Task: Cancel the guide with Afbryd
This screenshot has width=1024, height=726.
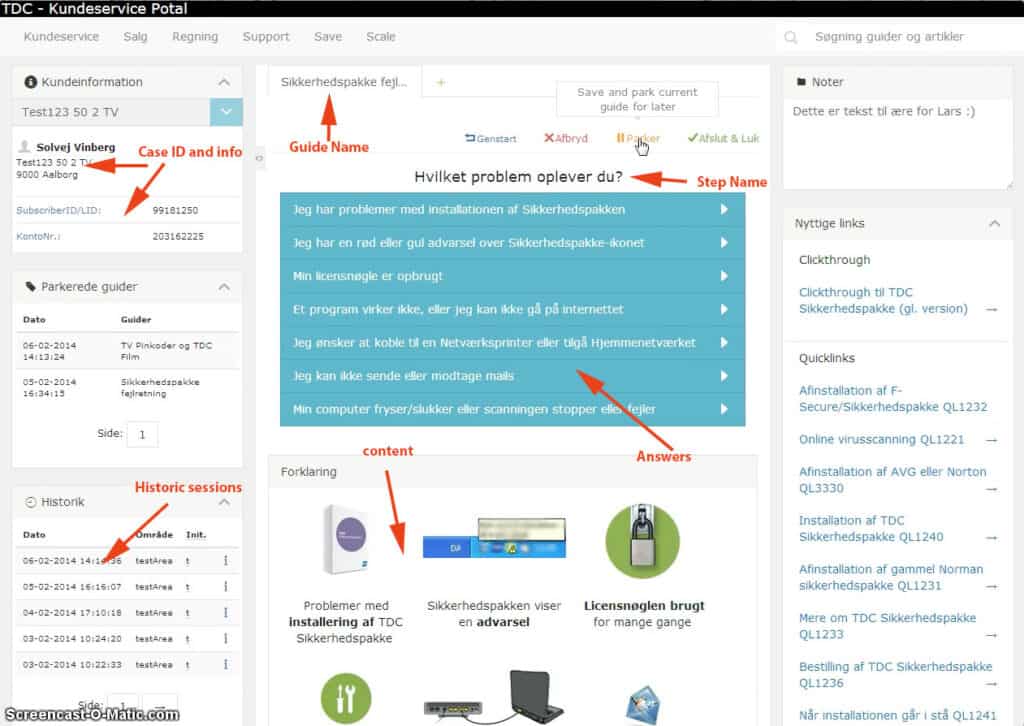Action: [566, 138]
